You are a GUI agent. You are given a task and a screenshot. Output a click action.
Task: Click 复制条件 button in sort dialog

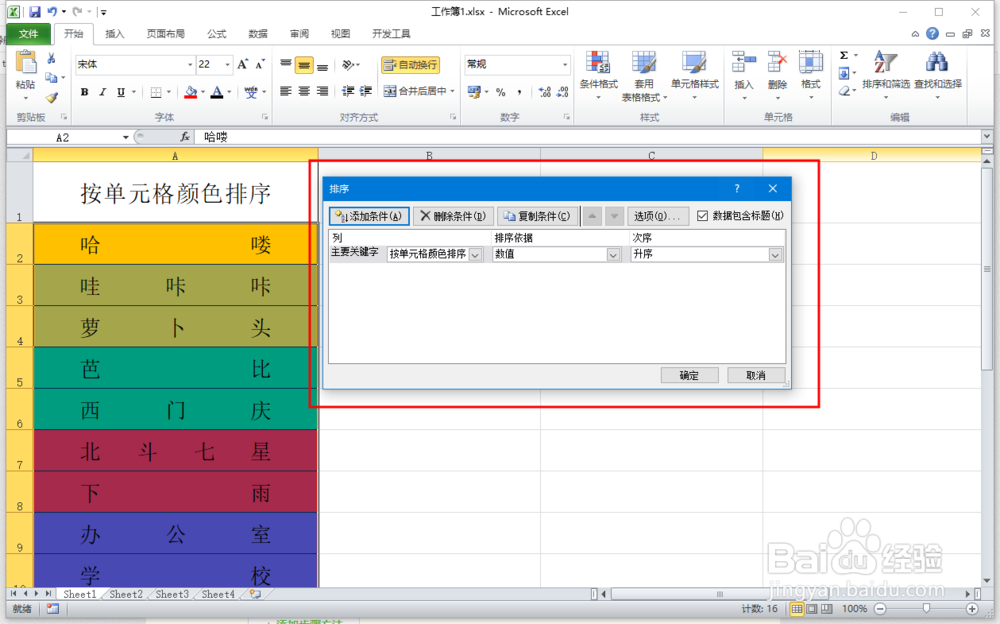click(x=537, y=216)
